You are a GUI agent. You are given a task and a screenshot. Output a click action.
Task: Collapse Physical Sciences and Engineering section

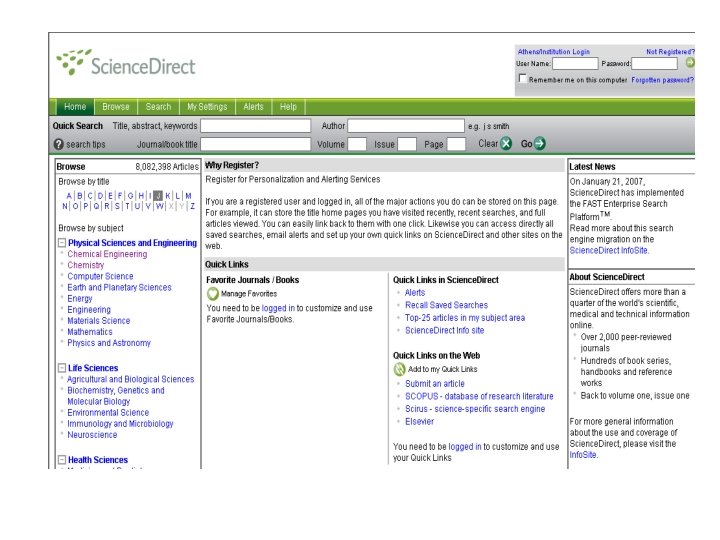(62, 242)
